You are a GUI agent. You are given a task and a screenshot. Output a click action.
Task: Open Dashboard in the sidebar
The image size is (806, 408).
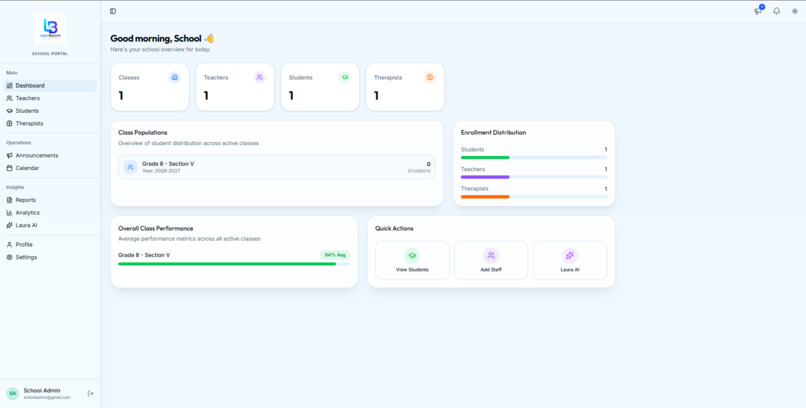[50, 86]
